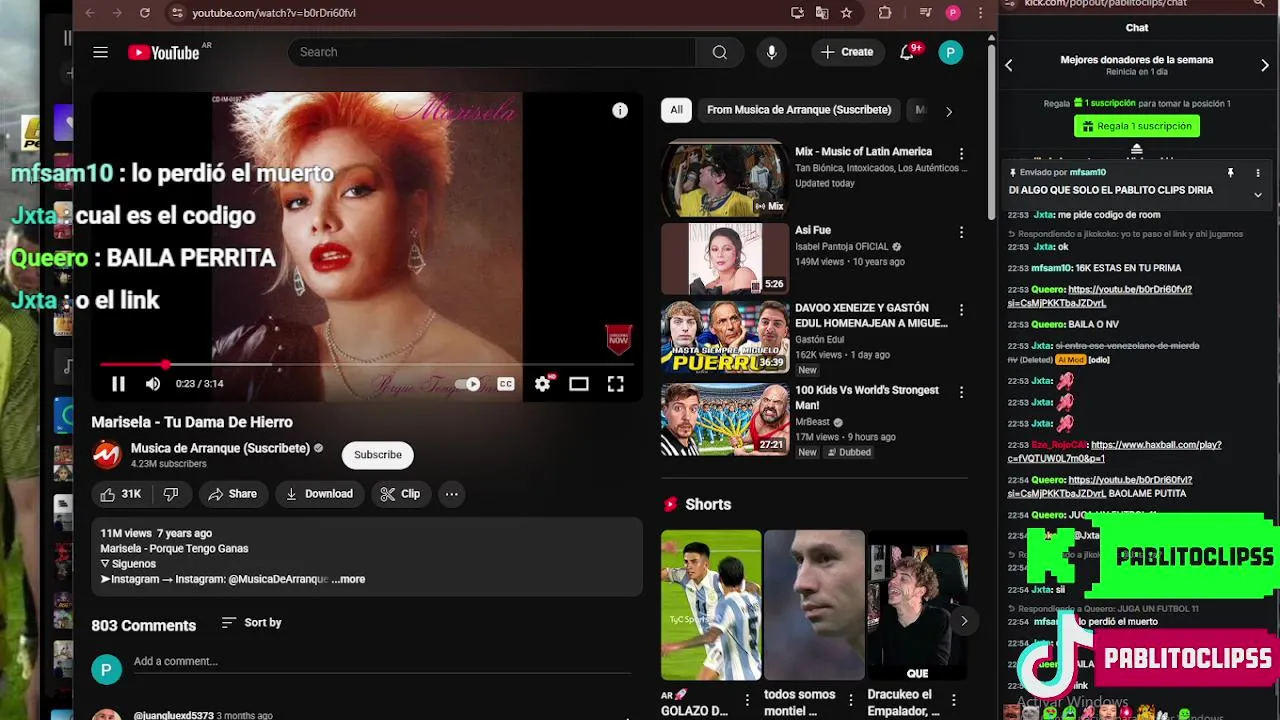The width and height of the screenshot is (1280, 720).
Task: Show next category chips arrow
Action: (949, 111)
